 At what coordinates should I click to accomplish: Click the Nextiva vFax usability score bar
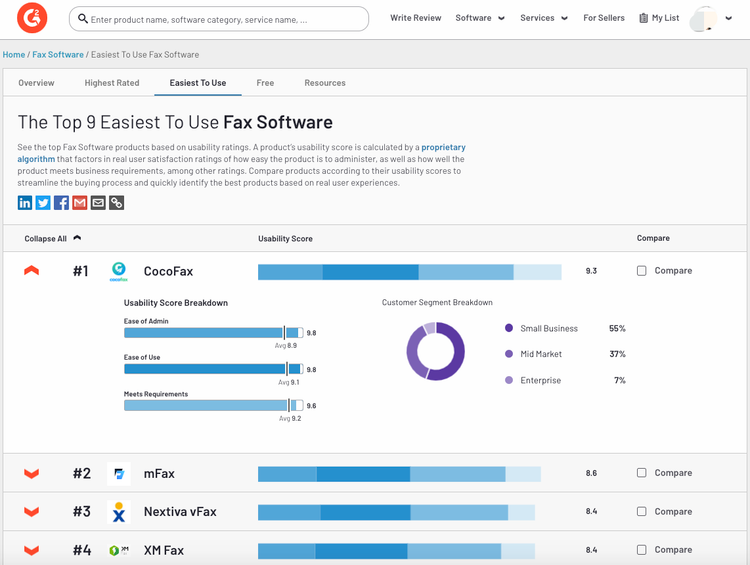click(x=396, y=512)
